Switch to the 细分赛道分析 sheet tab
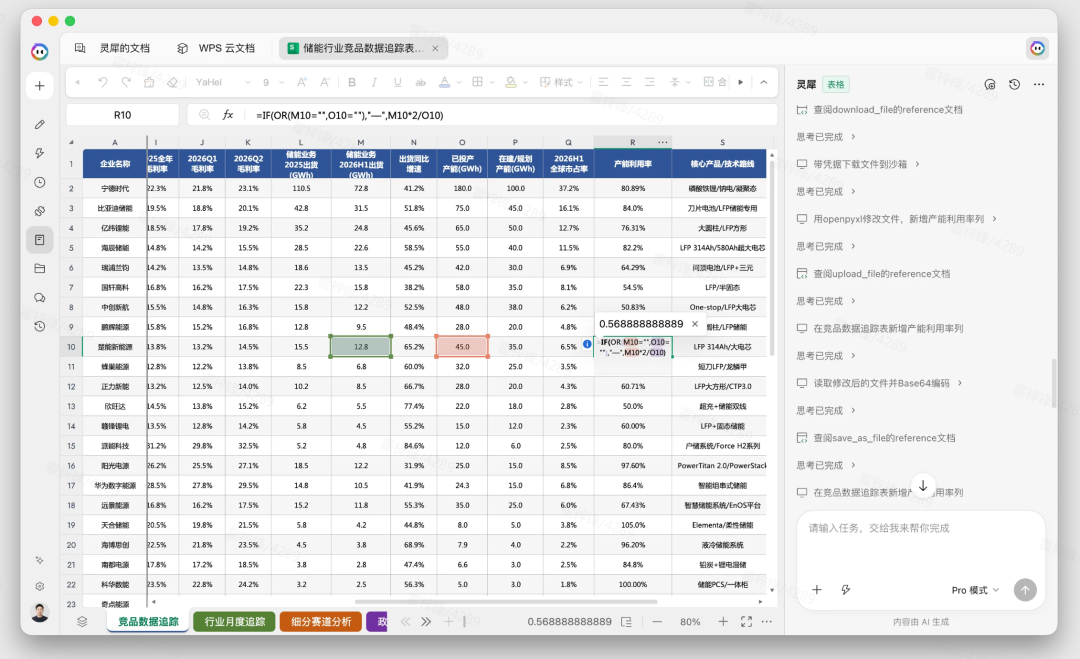The width and height of the screenshot is (1080, 659). (321, 621)
